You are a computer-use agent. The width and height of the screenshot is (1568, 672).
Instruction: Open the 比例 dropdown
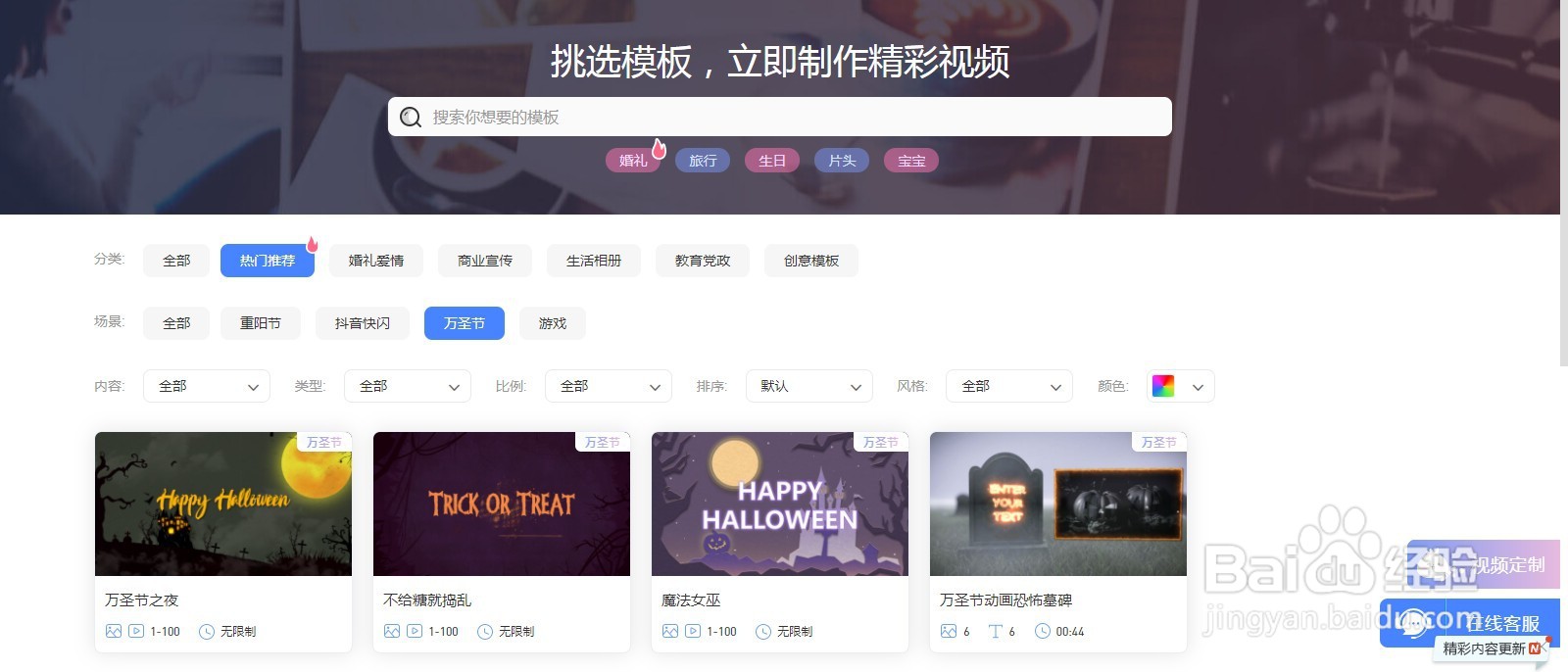609,386
